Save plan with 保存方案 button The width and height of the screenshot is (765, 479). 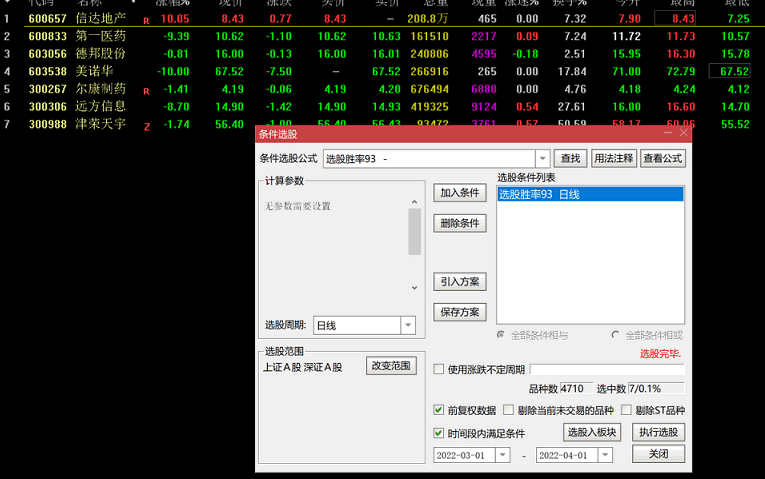(x=460, y=312)
